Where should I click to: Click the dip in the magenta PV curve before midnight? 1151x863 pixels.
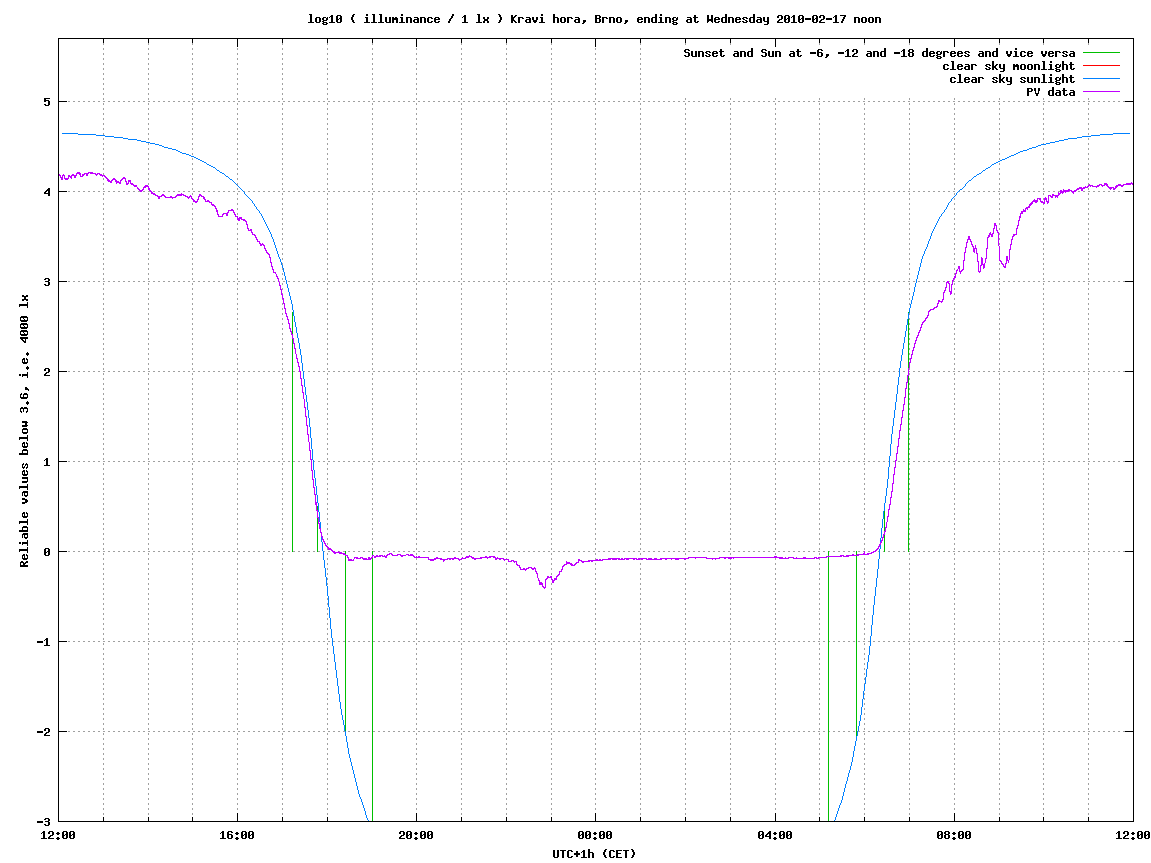coord(544,586)
